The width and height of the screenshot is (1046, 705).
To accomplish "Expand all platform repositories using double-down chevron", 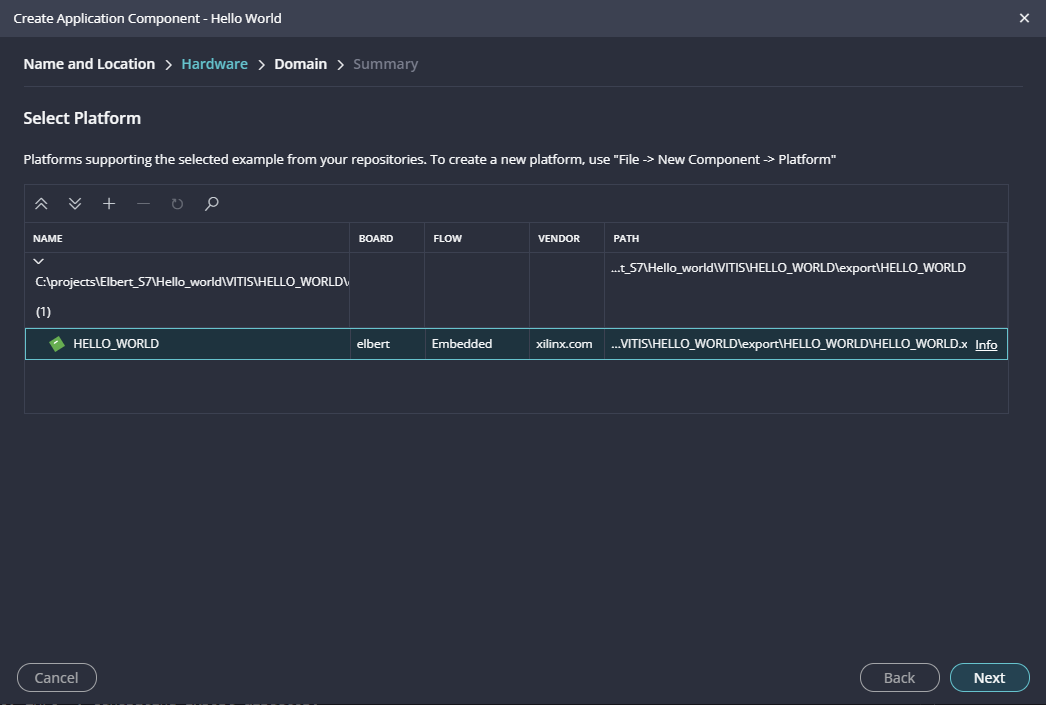I will 75,204.
